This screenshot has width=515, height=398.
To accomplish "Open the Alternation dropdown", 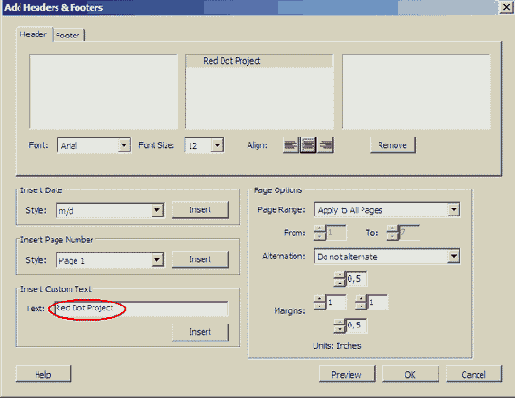I will (387, 257).
